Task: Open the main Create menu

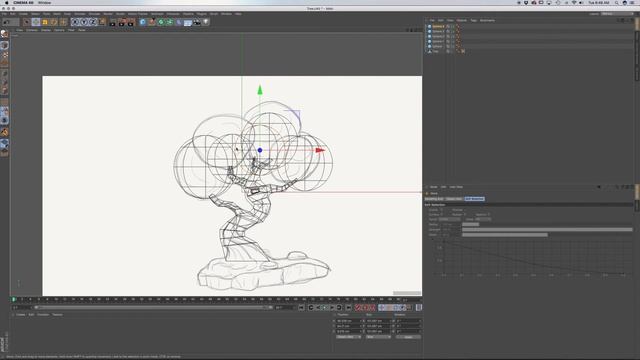Action: (23, 14)
